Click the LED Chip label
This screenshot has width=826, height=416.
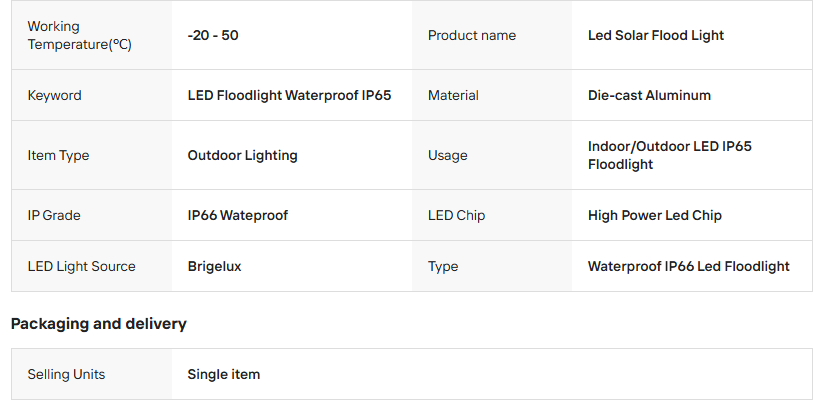click(456, 216)
